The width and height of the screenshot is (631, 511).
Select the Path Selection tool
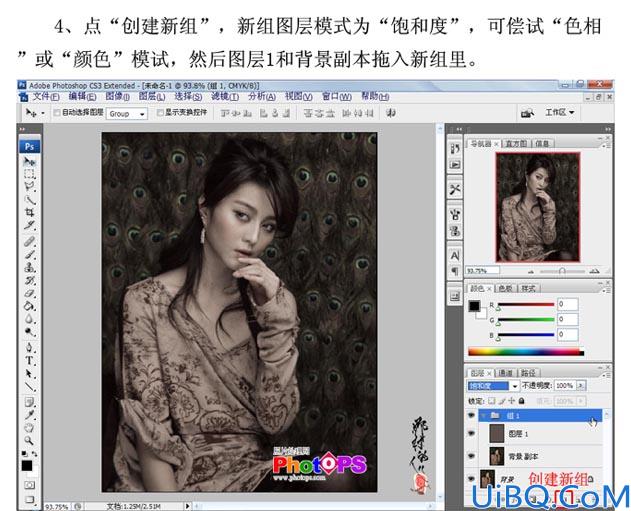[29, 373]
